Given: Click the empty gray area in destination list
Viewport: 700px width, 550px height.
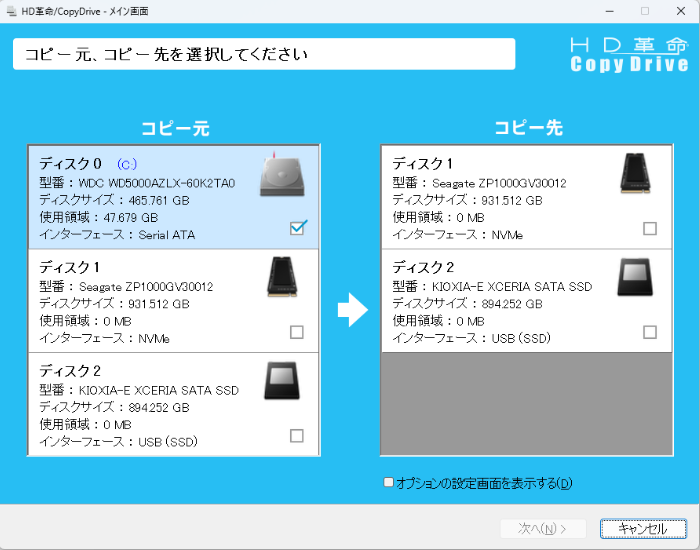Looking at the screenshot, I should (x=526, y=404).
